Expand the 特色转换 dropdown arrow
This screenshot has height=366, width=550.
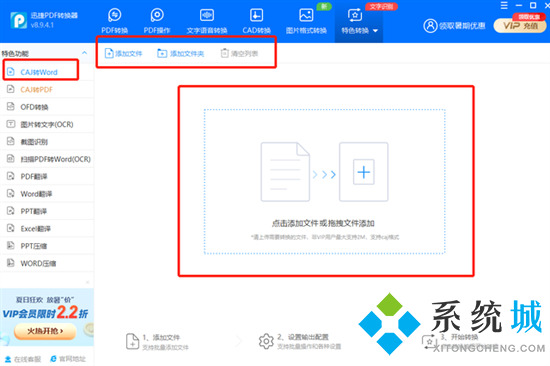pos(375,31)
